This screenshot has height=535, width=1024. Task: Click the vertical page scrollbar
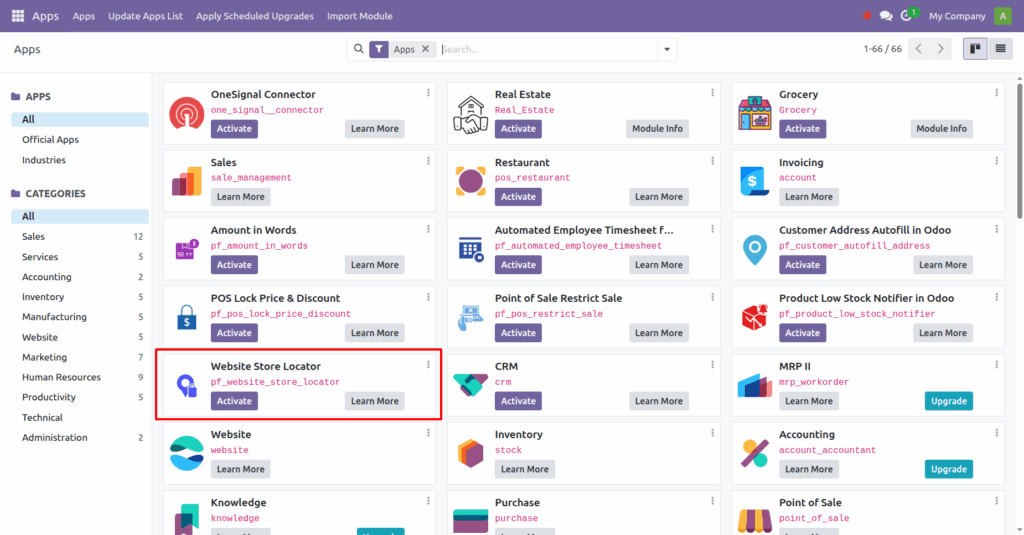point(1019,152)
